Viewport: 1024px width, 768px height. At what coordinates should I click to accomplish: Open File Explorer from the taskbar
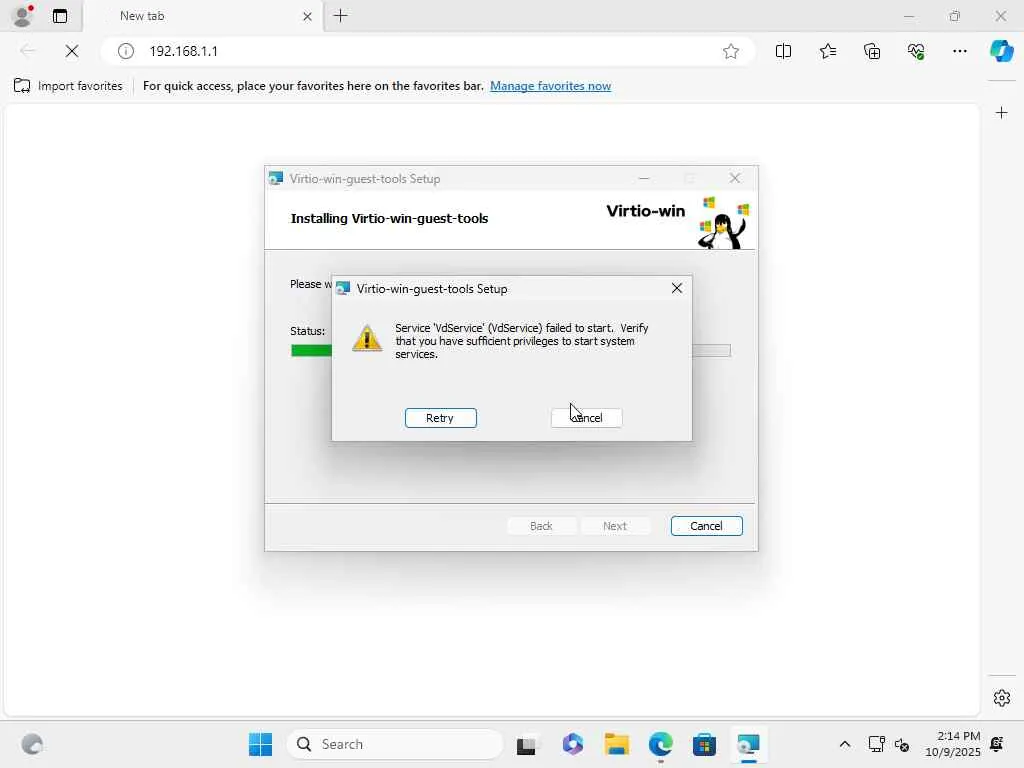[x=616, y=744]
